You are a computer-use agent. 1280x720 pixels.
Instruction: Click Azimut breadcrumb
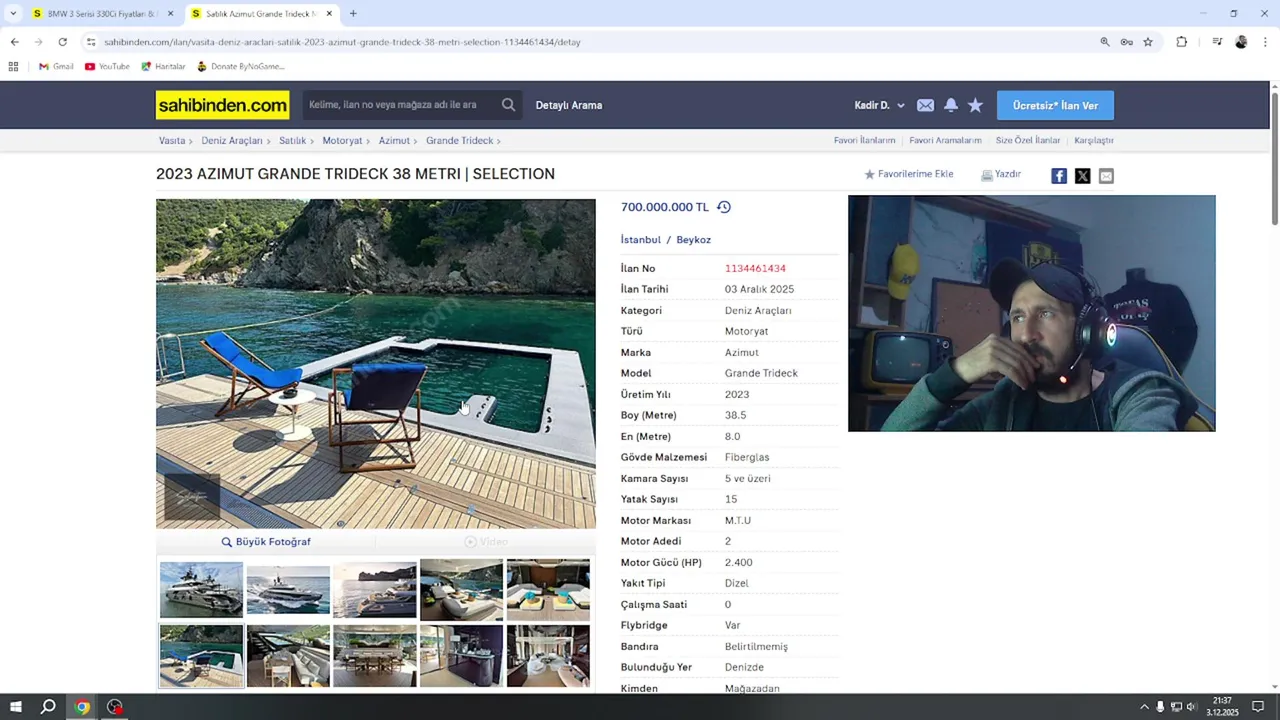394,141
